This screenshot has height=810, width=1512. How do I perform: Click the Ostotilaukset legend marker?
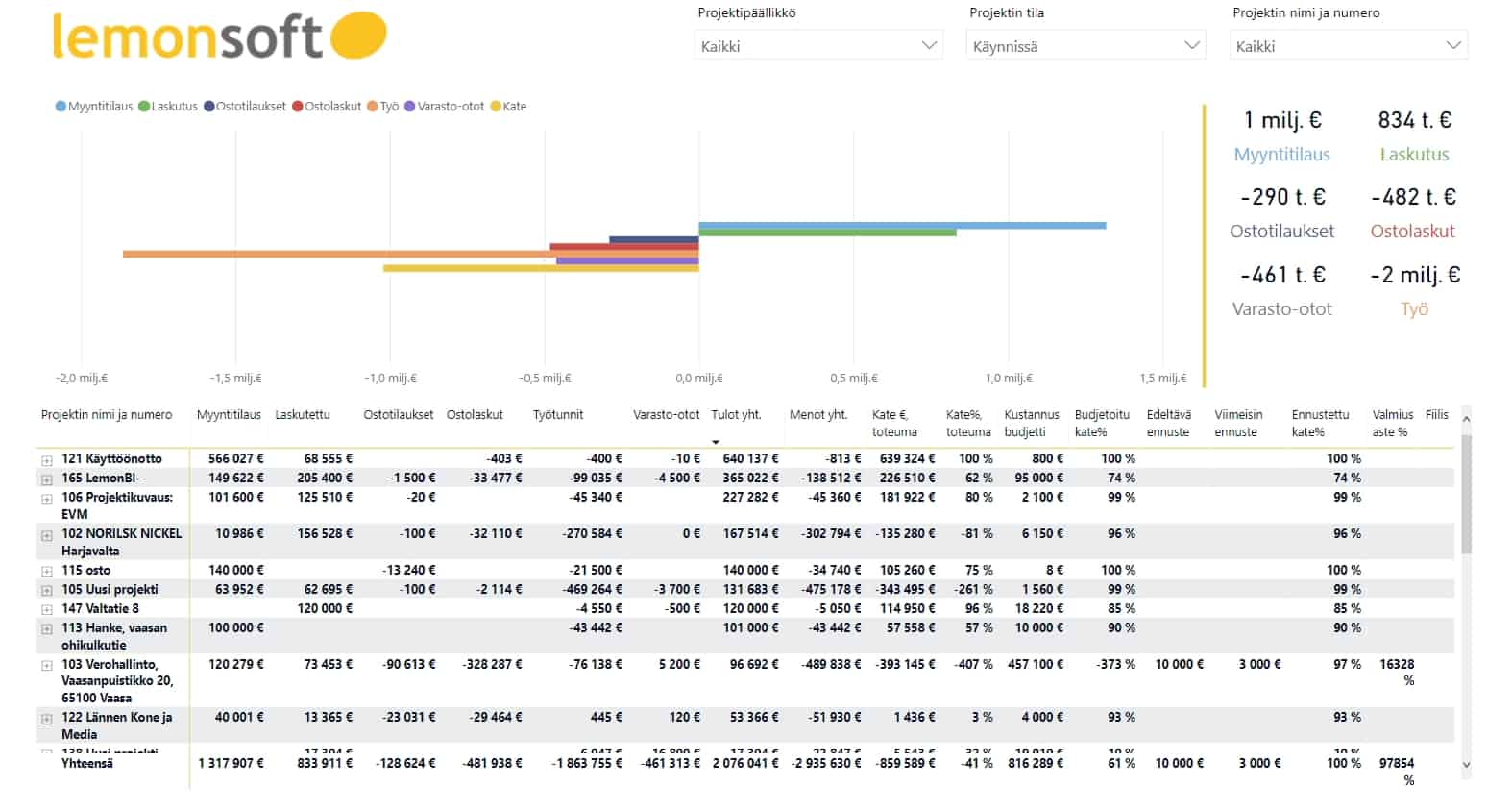point(208,107)
